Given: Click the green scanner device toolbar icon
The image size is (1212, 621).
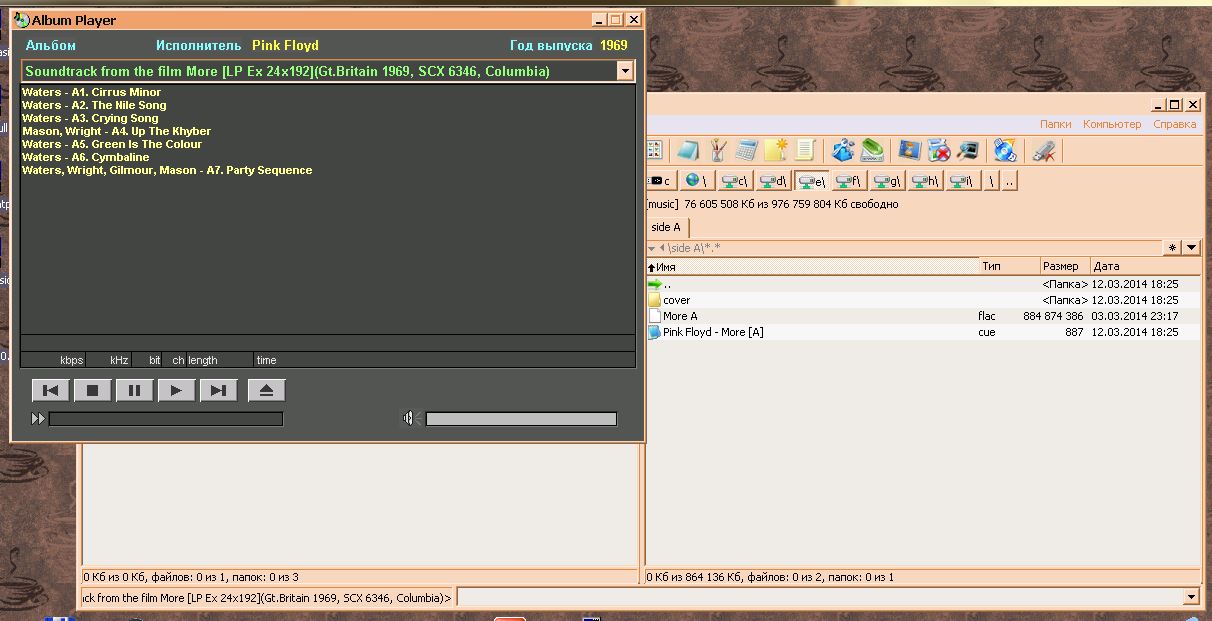Looking at the screenshot, I should pyautogui.click(x=872, y=150).
